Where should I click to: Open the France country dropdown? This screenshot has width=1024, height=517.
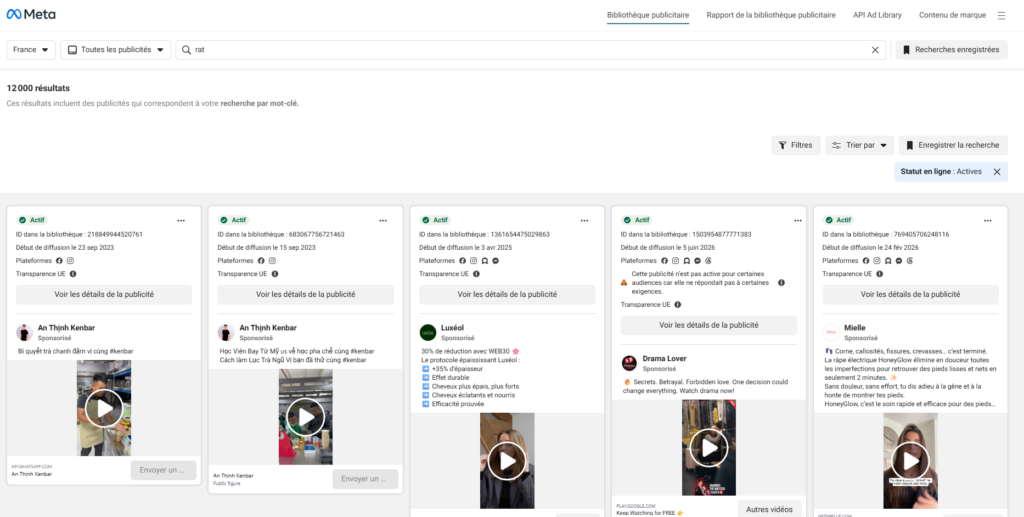[x=31, y=50]
